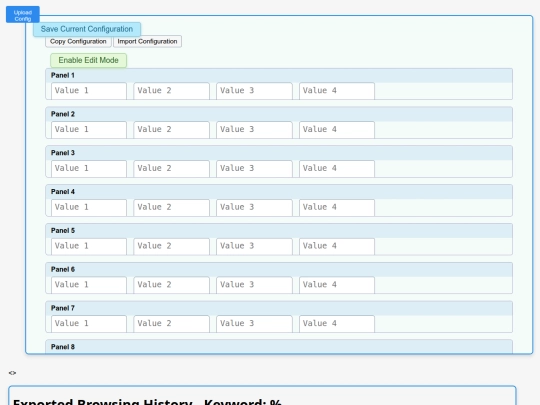Click the Panel 2 header label
This screenshot has height=405, width=540.
(x=63, y=114)
